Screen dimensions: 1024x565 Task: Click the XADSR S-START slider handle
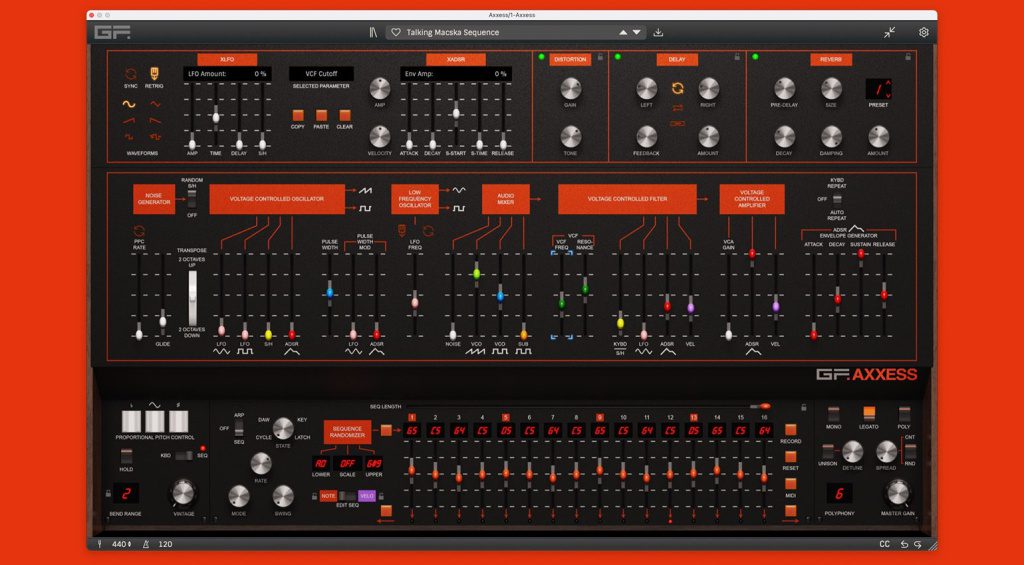click(456, 113)
